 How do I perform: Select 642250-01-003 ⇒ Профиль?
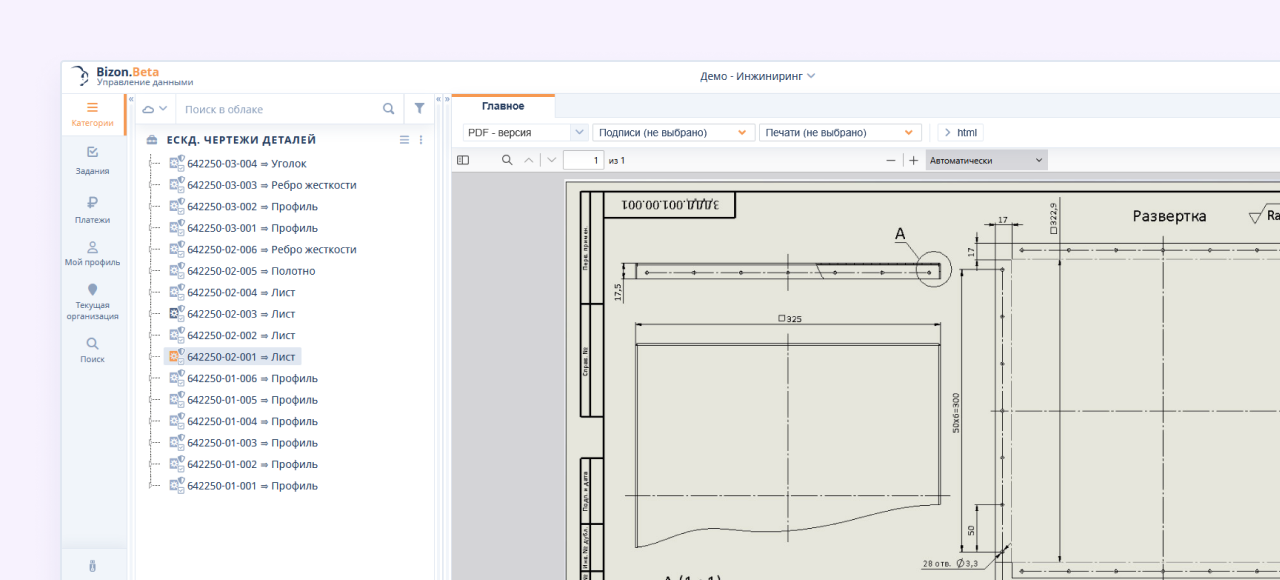point(252,442)
